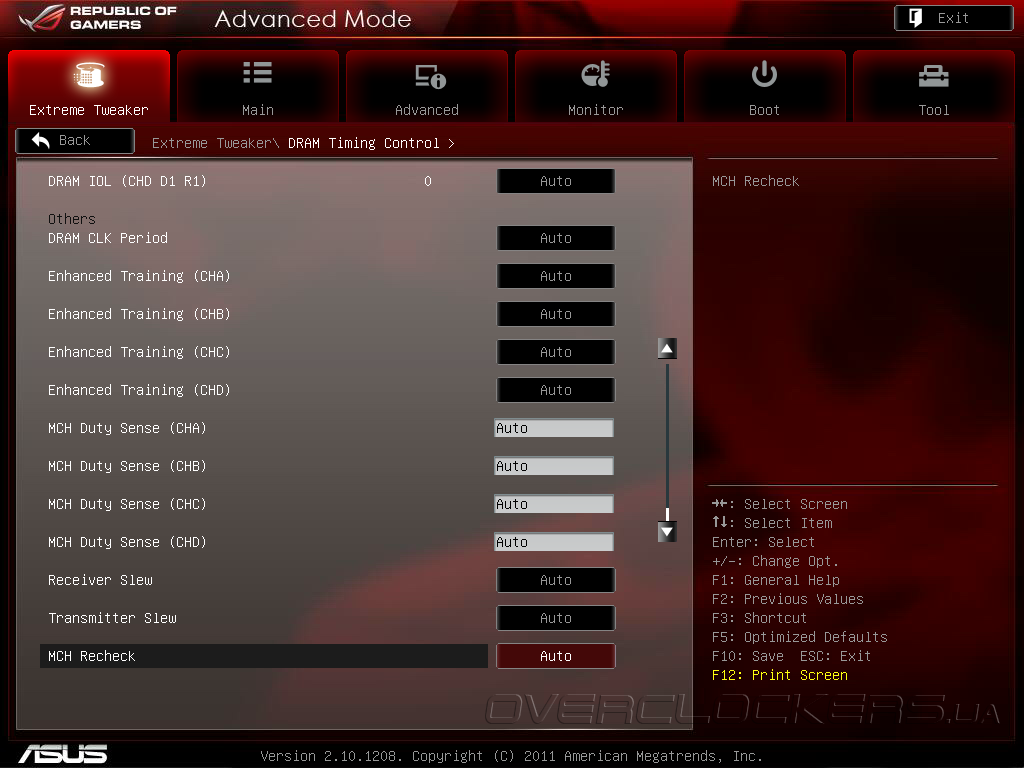Screen dimensions: 1024x768
Task: Go to the Boot tab
Action: (765, 86)
